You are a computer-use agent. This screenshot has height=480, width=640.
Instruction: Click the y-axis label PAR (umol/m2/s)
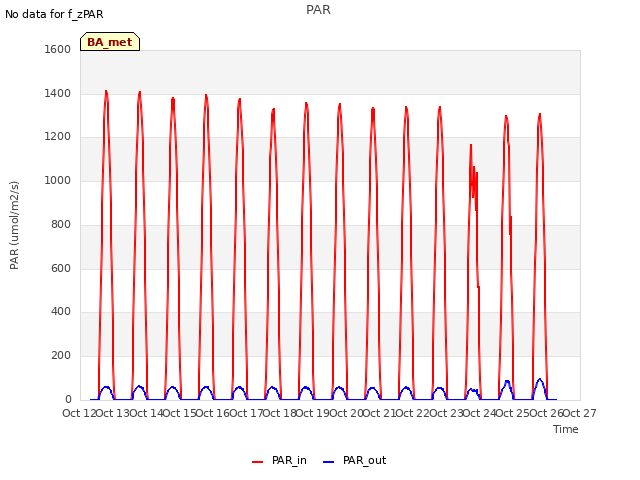[x=14, y=225]
